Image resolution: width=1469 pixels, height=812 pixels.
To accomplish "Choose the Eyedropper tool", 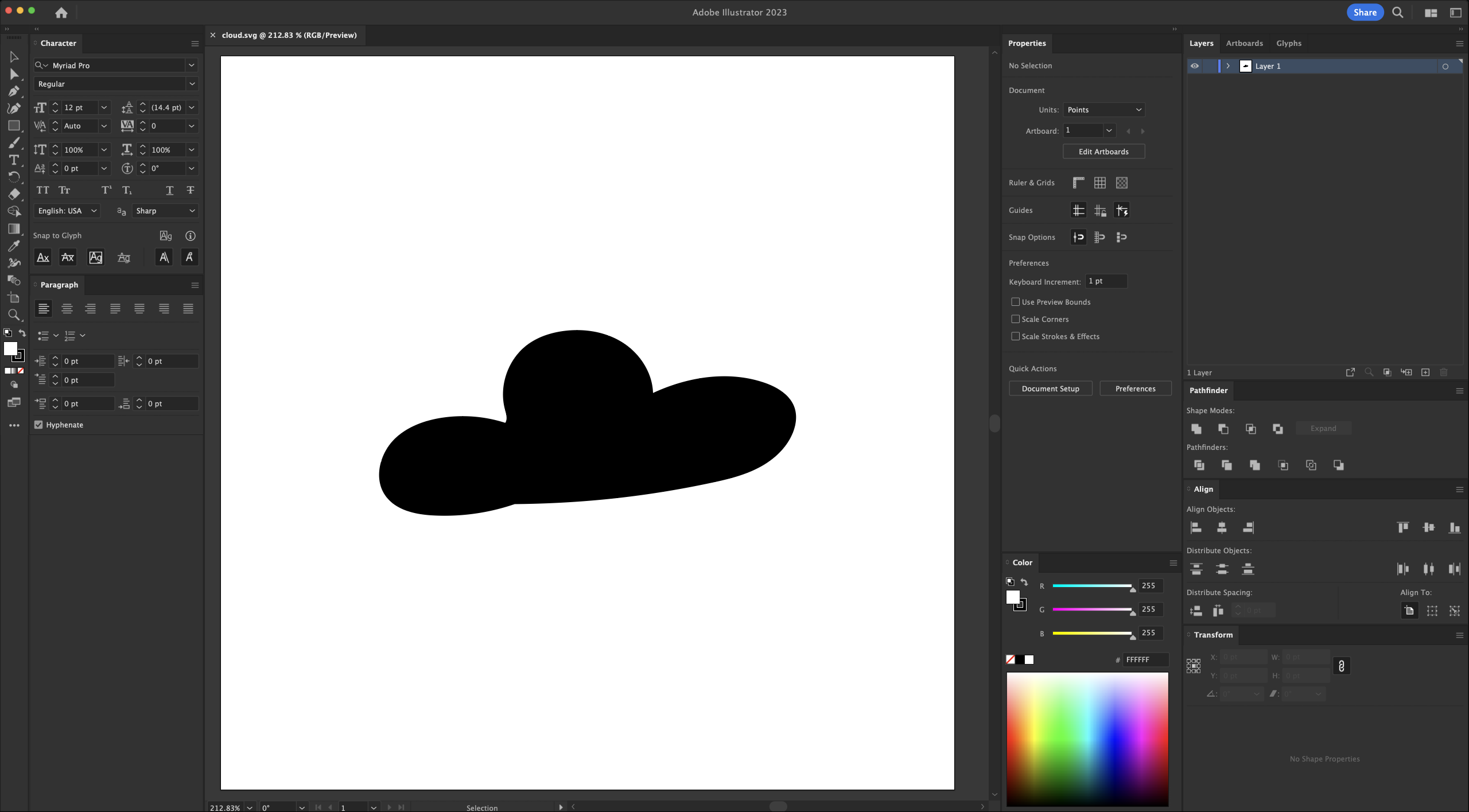I will tap(14, 246).
